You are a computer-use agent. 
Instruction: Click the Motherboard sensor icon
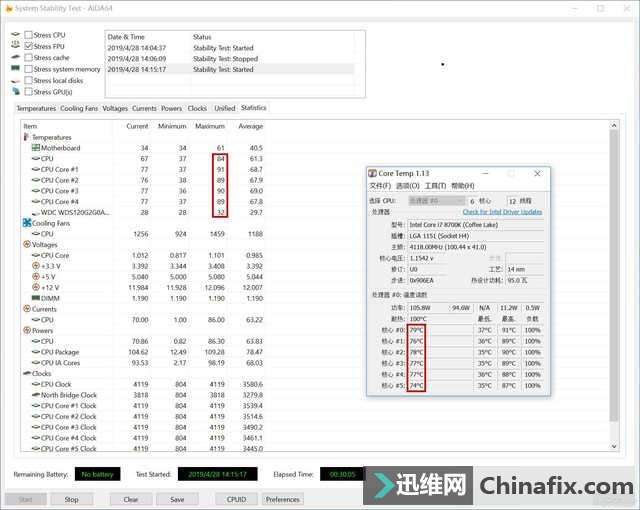[x=36, y=148]
